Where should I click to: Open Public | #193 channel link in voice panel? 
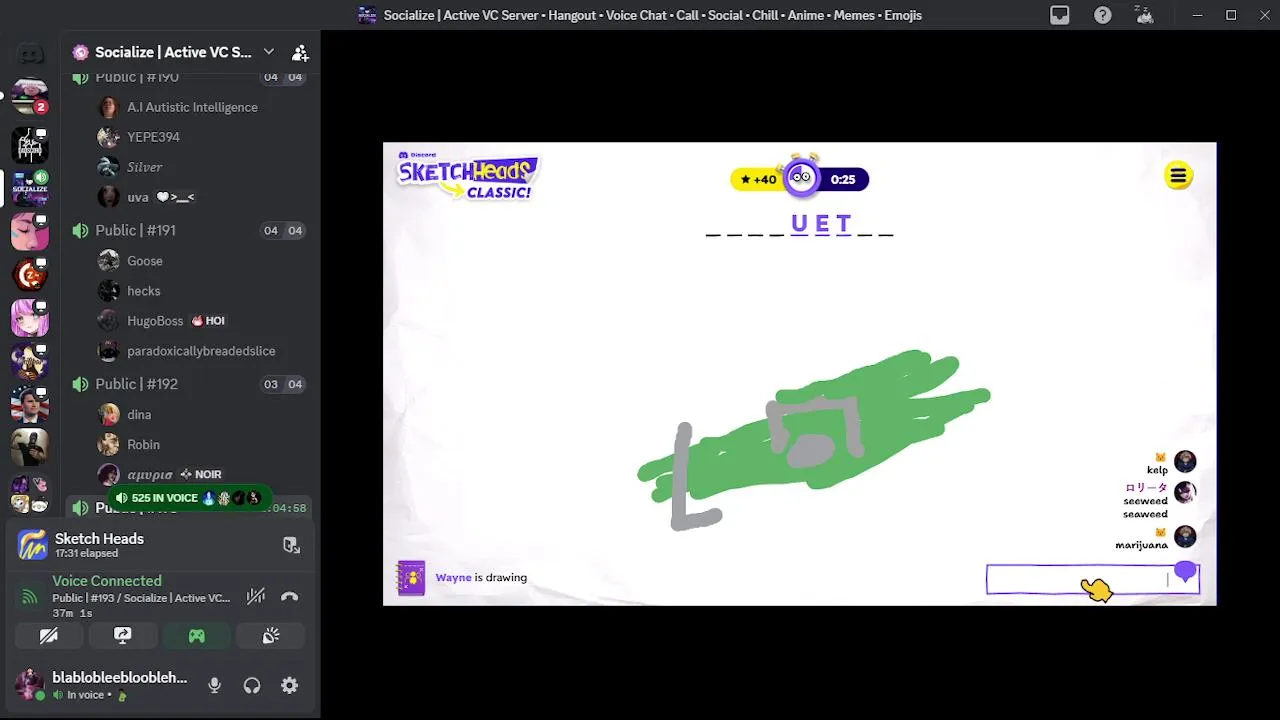(x=141, y=598)
